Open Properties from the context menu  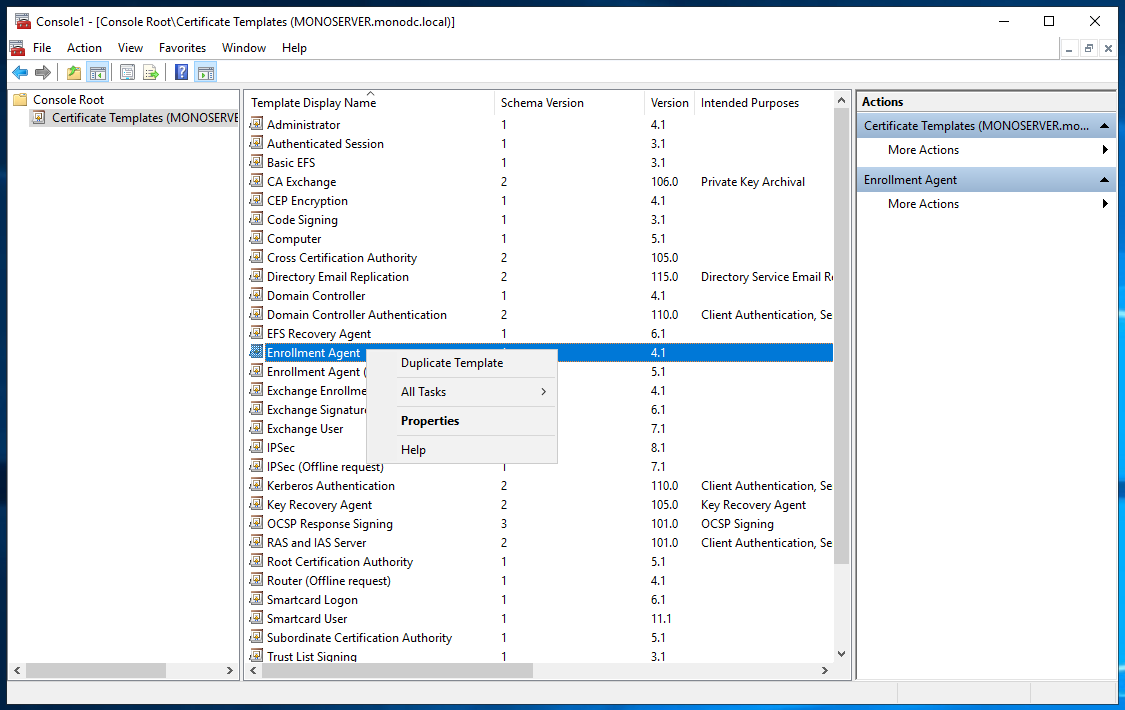click(430, 421)
